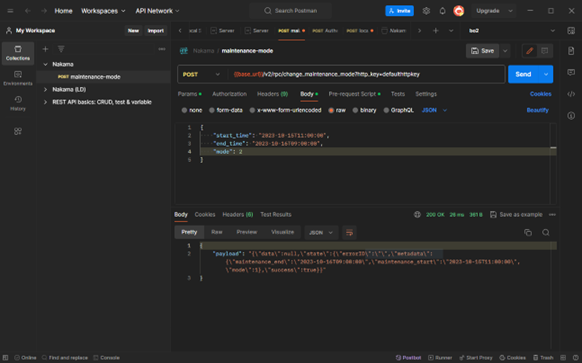
Task: Open the tabs list dropdown chevron
Action: 451,30
